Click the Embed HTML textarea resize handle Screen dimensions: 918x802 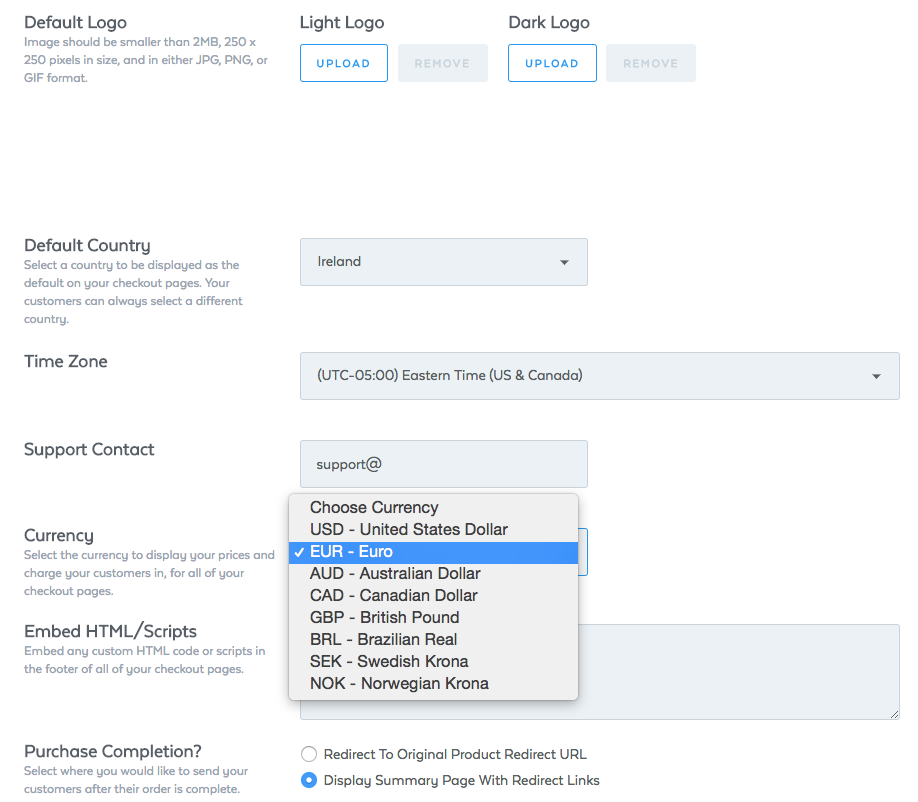coord(895,714)
